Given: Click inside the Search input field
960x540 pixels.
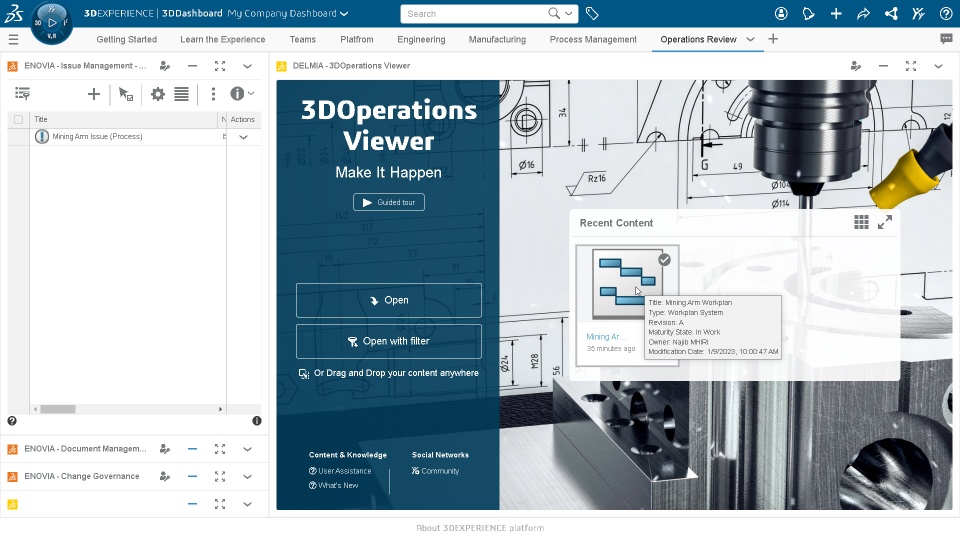Looking at the screenshot, I should pos(474,13).
